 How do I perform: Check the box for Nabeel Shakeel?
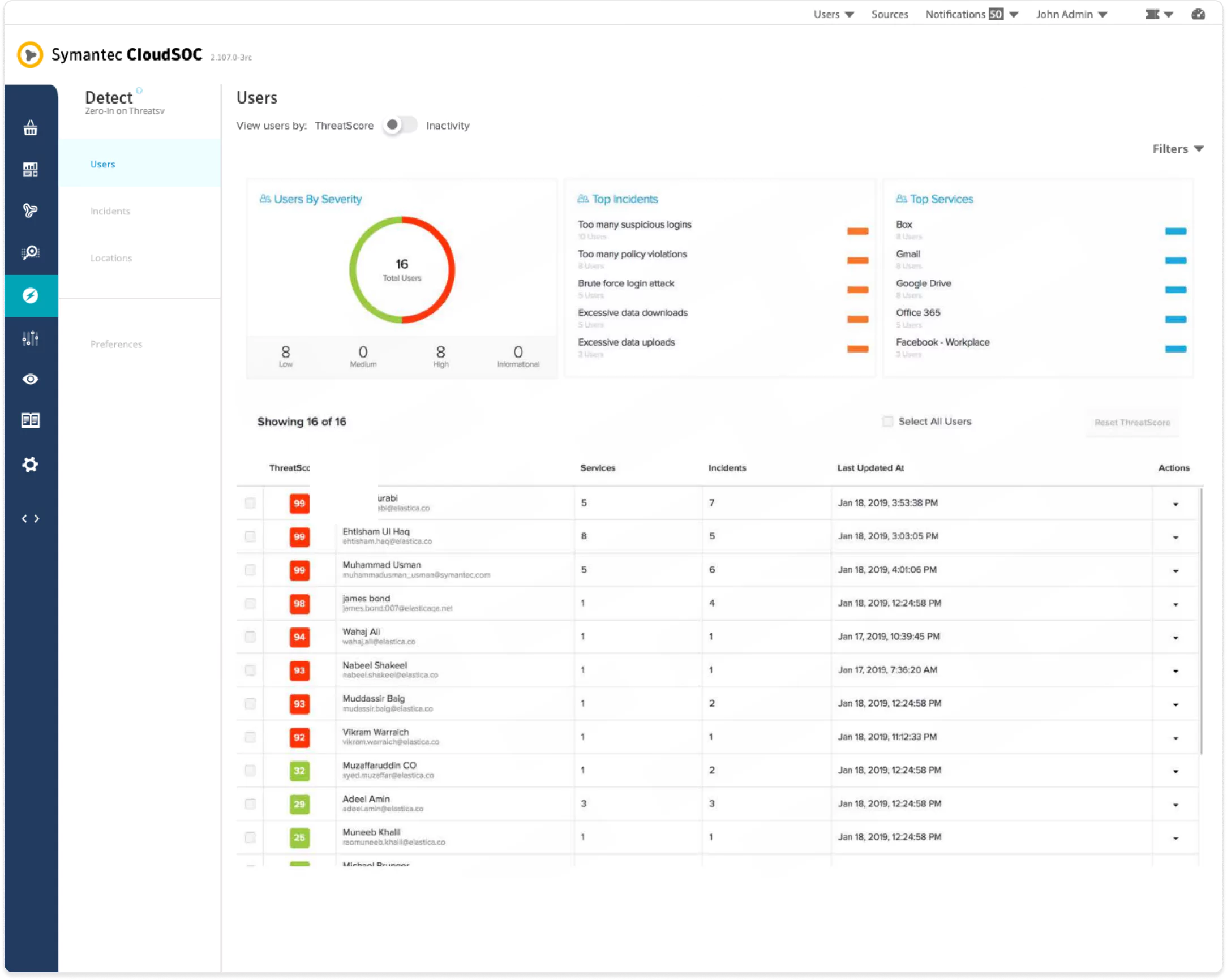(x=250, y=670)
